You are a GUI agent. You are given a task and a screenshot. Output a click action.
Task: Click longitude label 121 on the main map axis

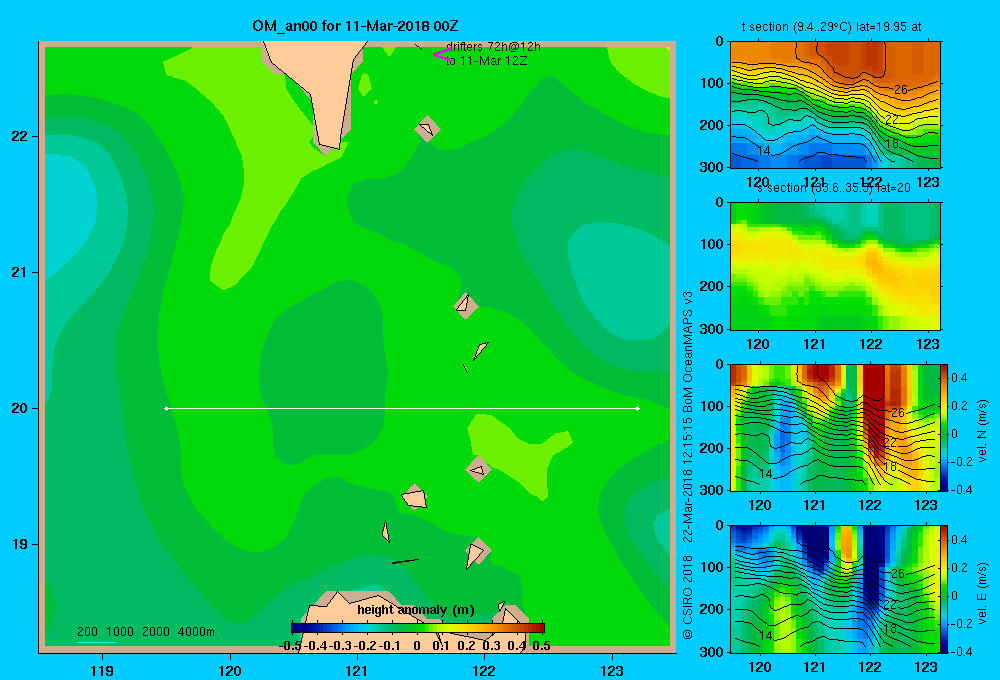click(x=357, y=670)
